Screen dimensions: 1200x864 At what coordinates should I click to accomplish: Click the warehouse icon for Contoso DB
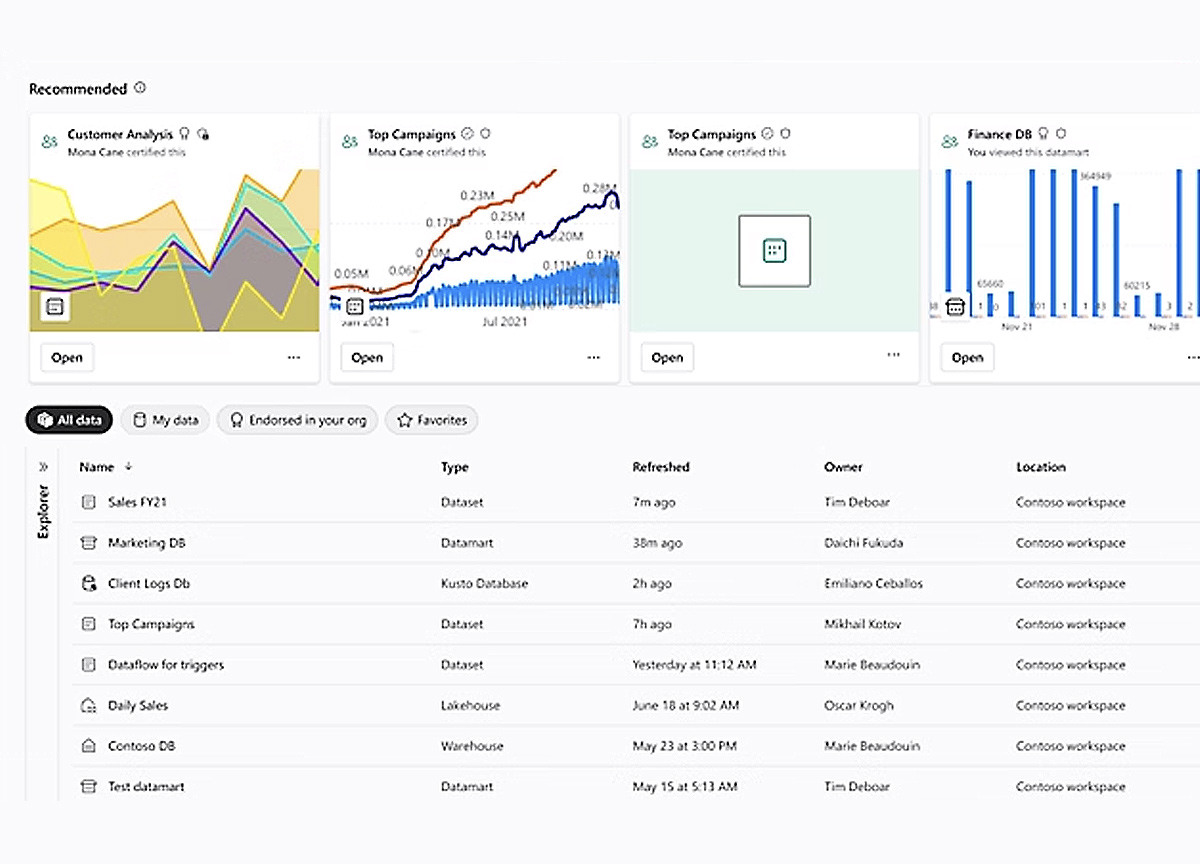[88, 746]
